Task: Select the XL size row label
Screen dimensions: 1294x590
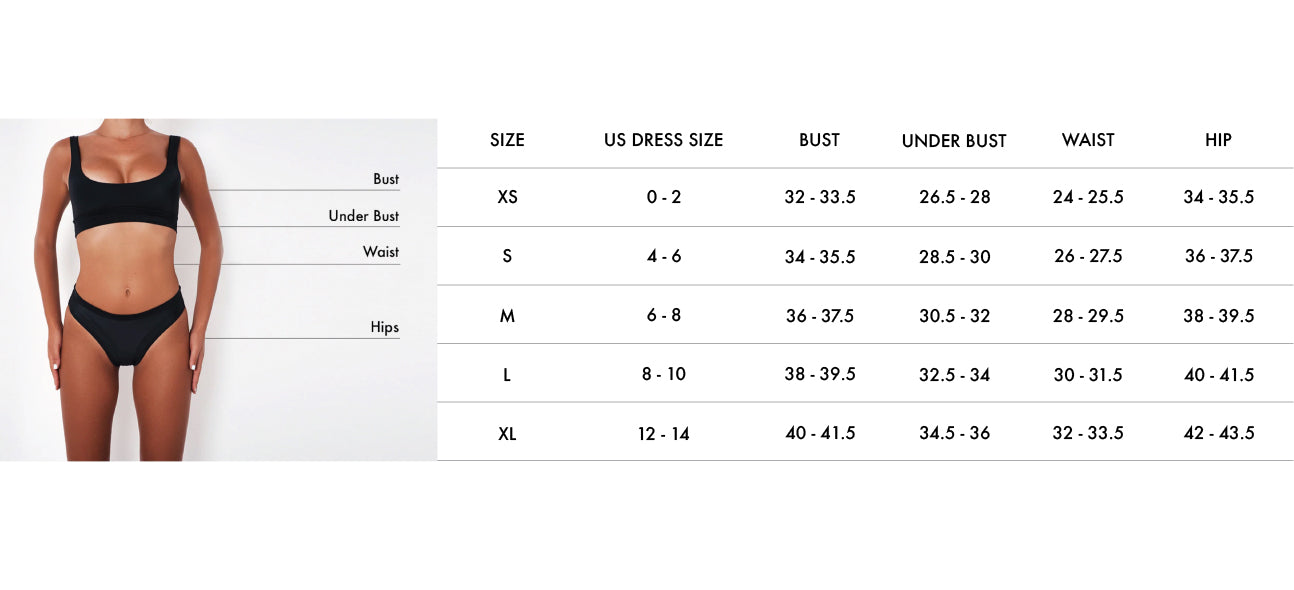Action: point(507,434)
